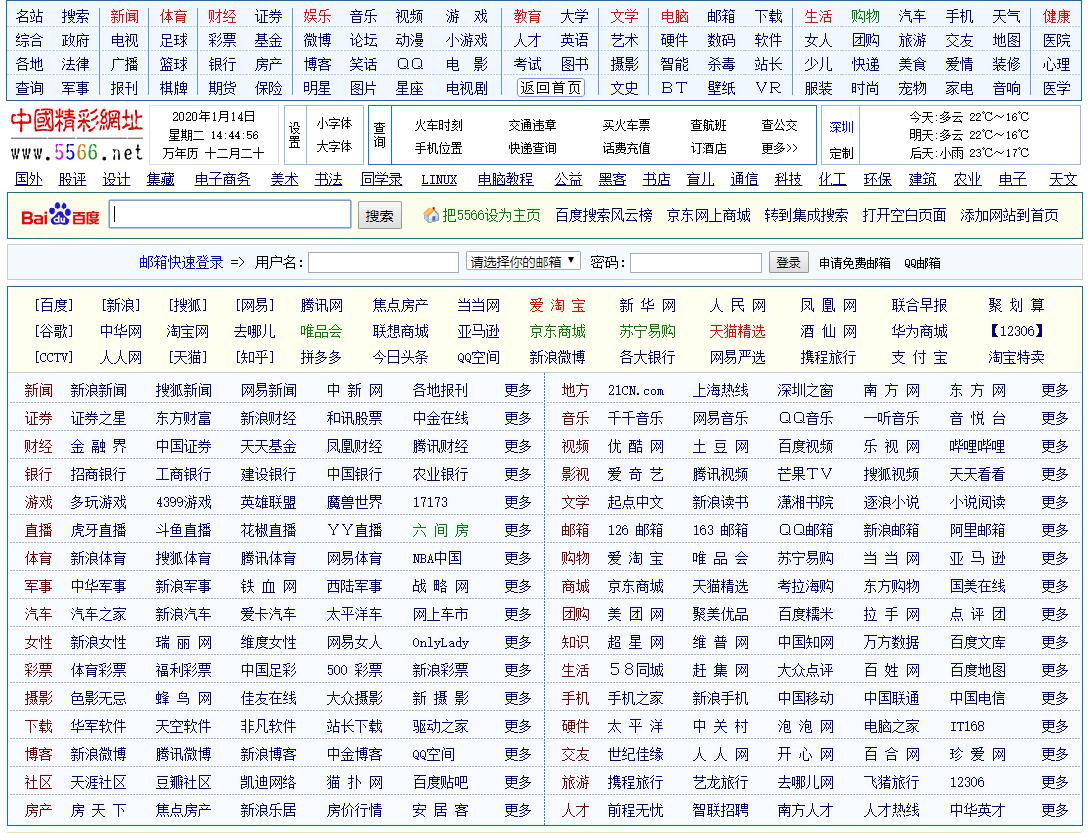This screenshot has height=833, width=1091.
Task: Click the 登录 mailbox login button
Action: click(788, 262)
